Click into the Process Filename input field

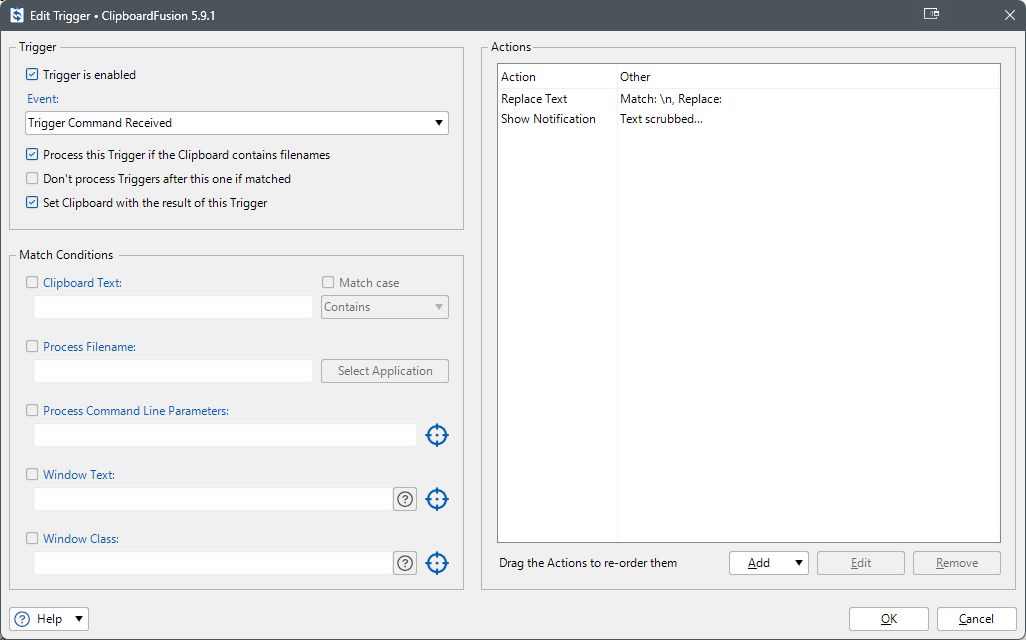[x=173, y=371]
